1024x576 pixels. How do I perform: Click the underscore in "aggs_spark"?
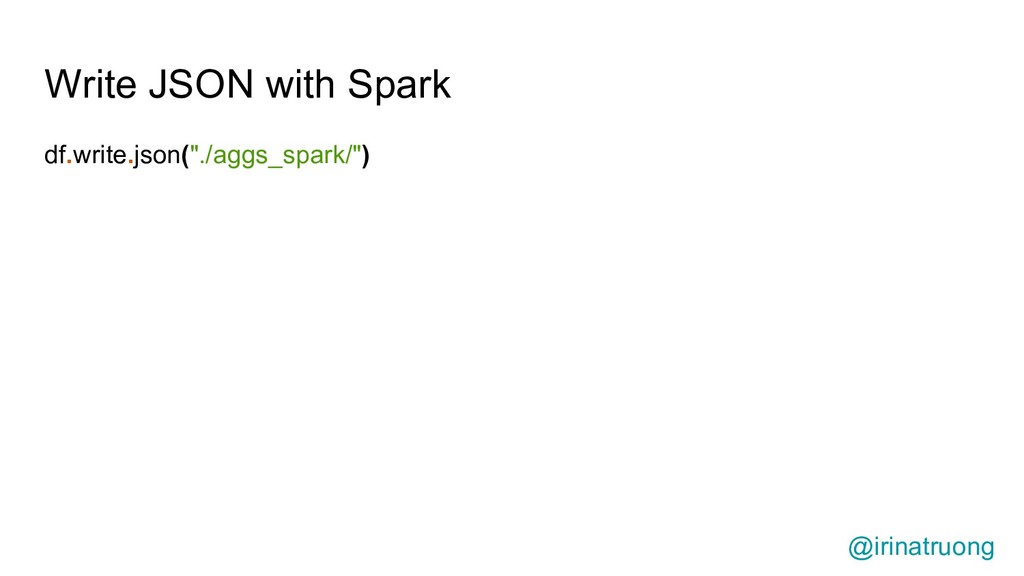point(275,167)
